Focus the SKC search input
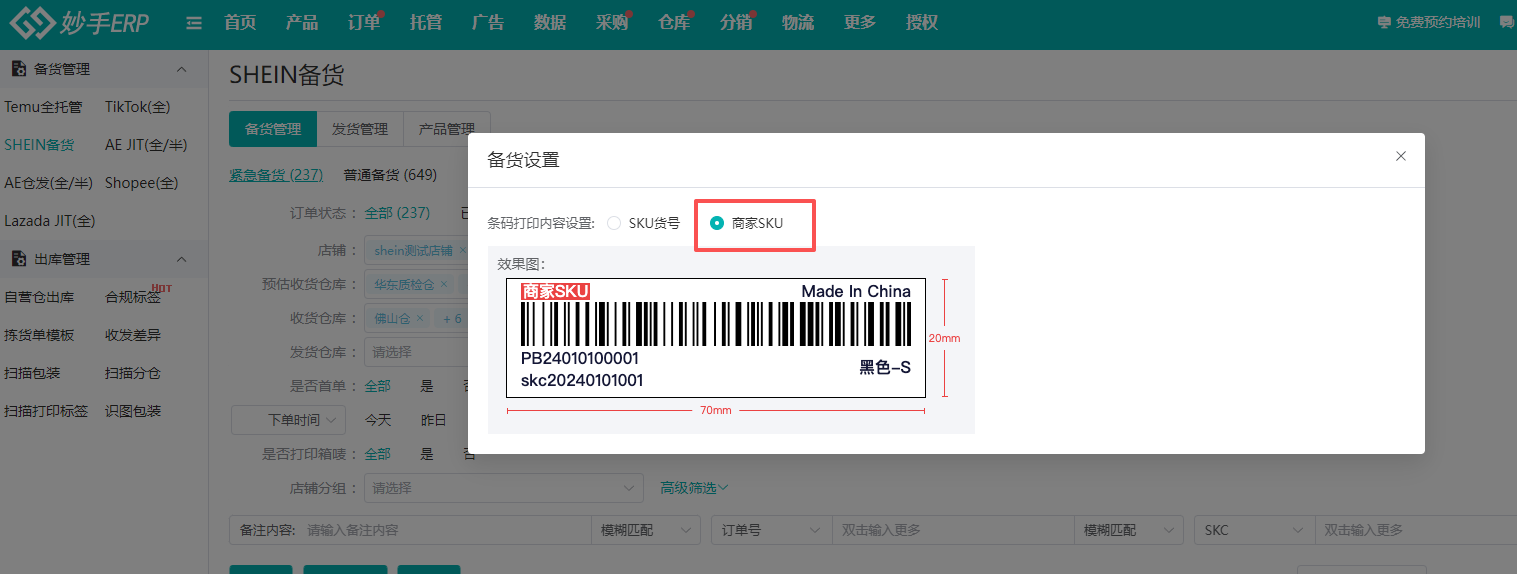 coord(1416,530)
